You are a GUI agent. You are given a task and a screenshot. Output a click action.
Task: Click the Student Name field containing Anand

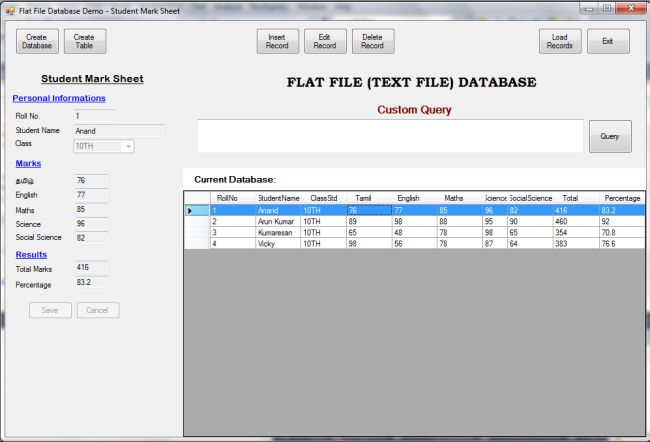click(119, 131)
